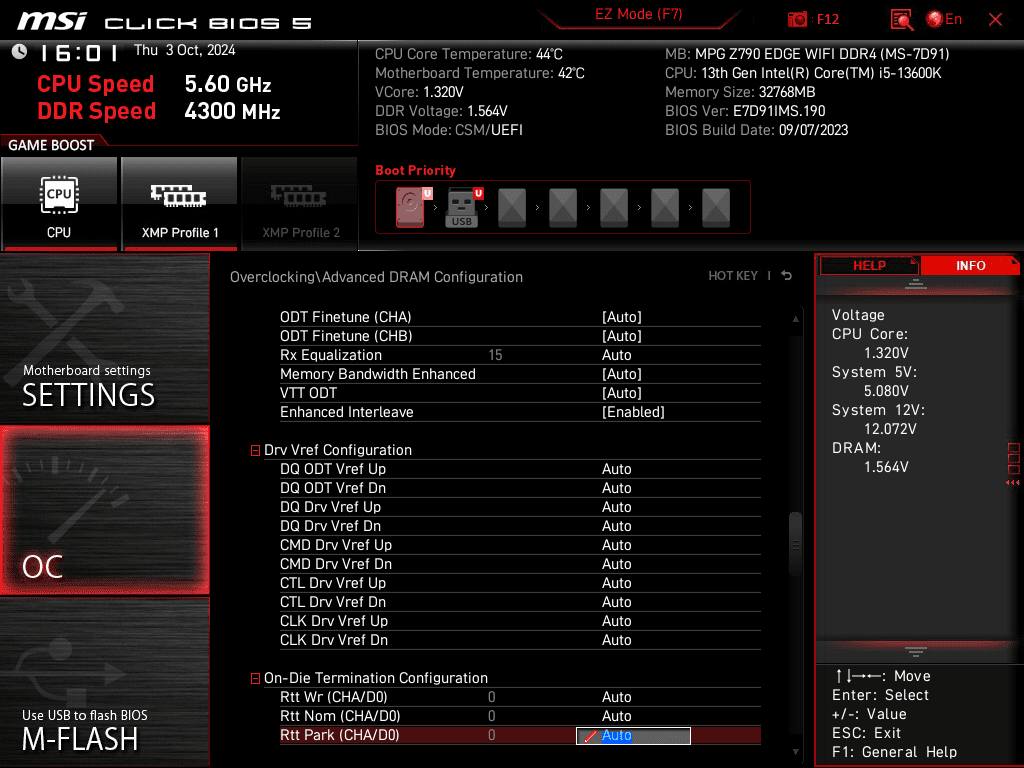
Task: Switch to EZ Mode (F7)
Action: pyautogui.click(x=639, y=14)
